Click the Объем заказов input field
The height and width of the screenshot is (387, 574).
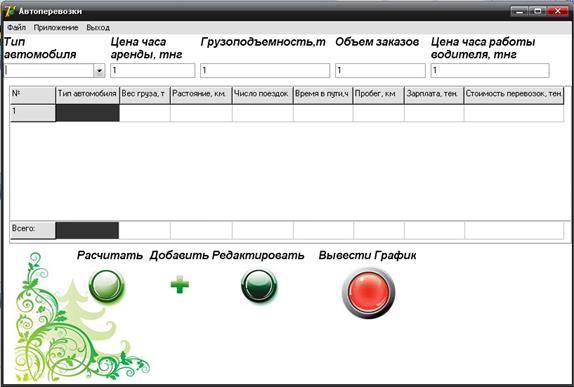tap(380, 70)
